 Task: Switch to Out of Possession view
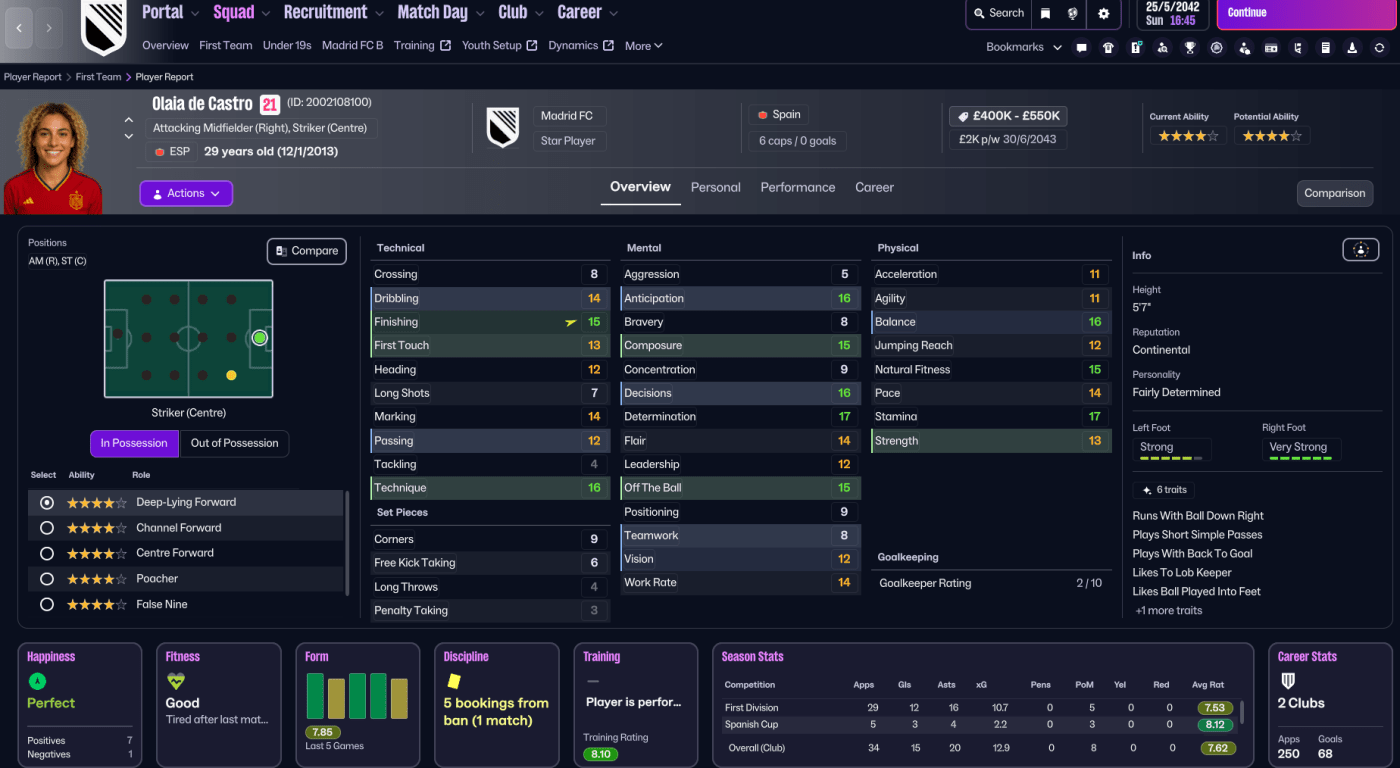point(234,443)
